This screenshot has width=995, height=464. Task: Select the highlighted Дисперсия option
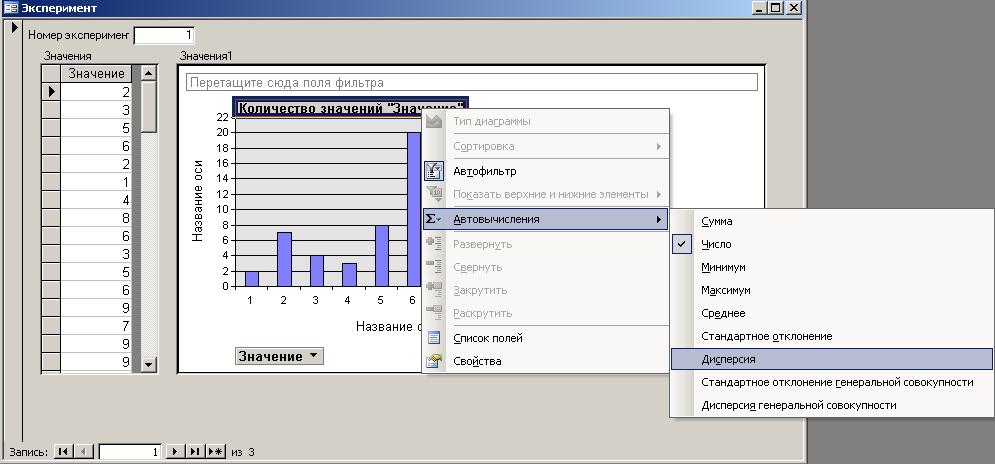[x=831, y=359]
